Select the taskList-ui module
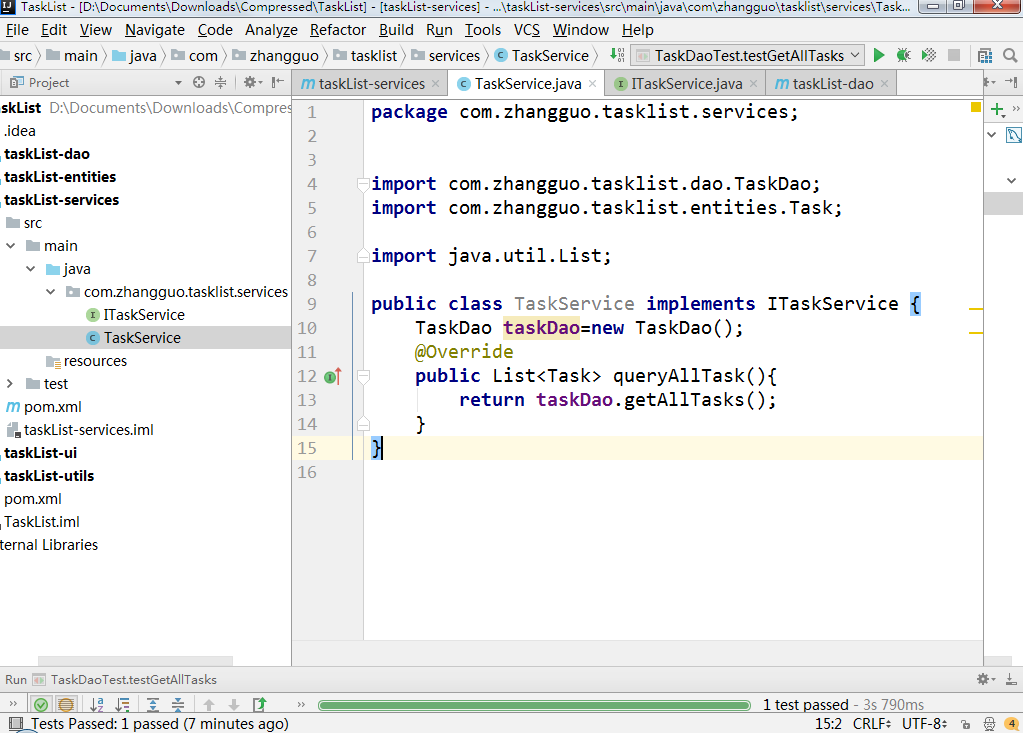The image size is (1023, 733). pyautogui.click(x=40, y=453)
